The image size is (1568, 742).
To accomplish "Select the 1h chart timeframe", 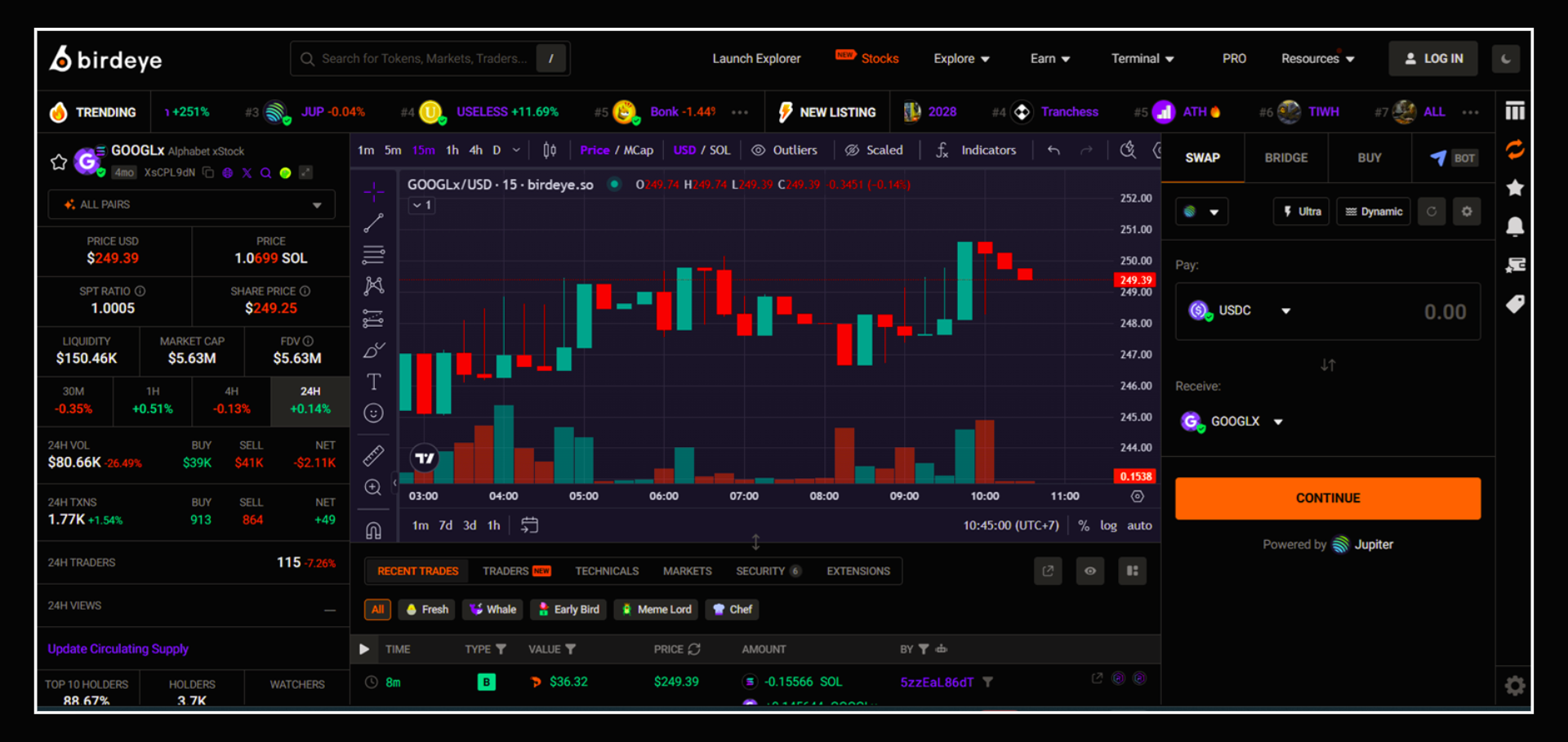I will [x=452, y=150].
